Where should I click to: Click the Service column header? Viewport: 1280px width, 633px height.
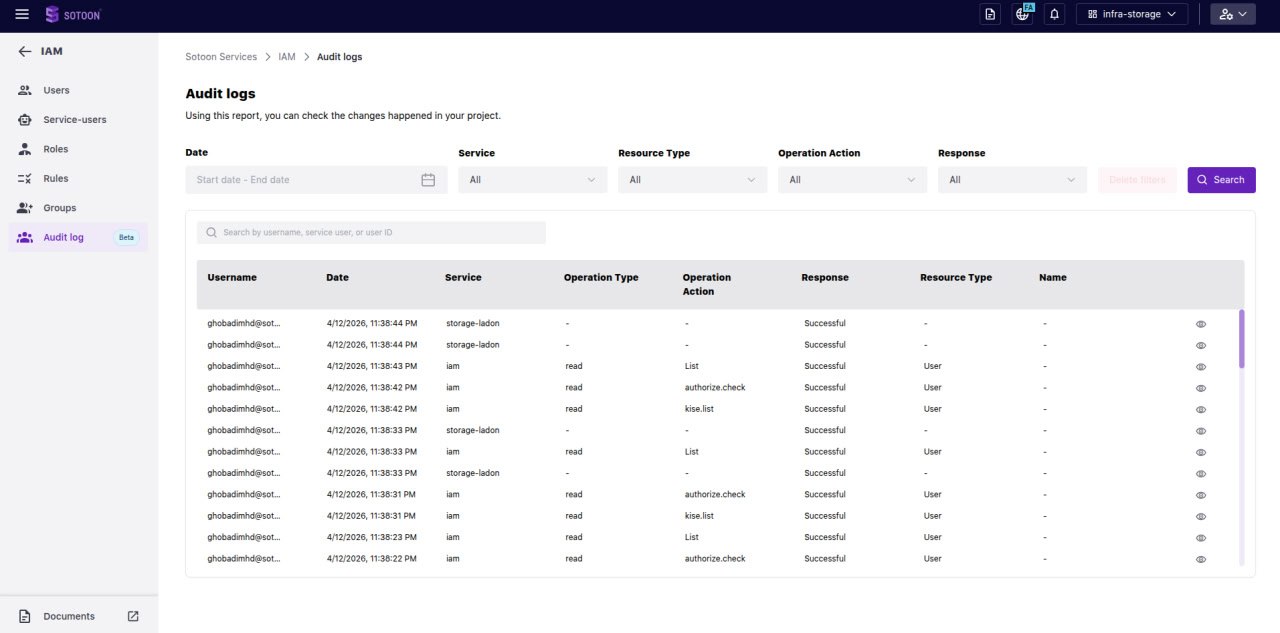[463, 278]
